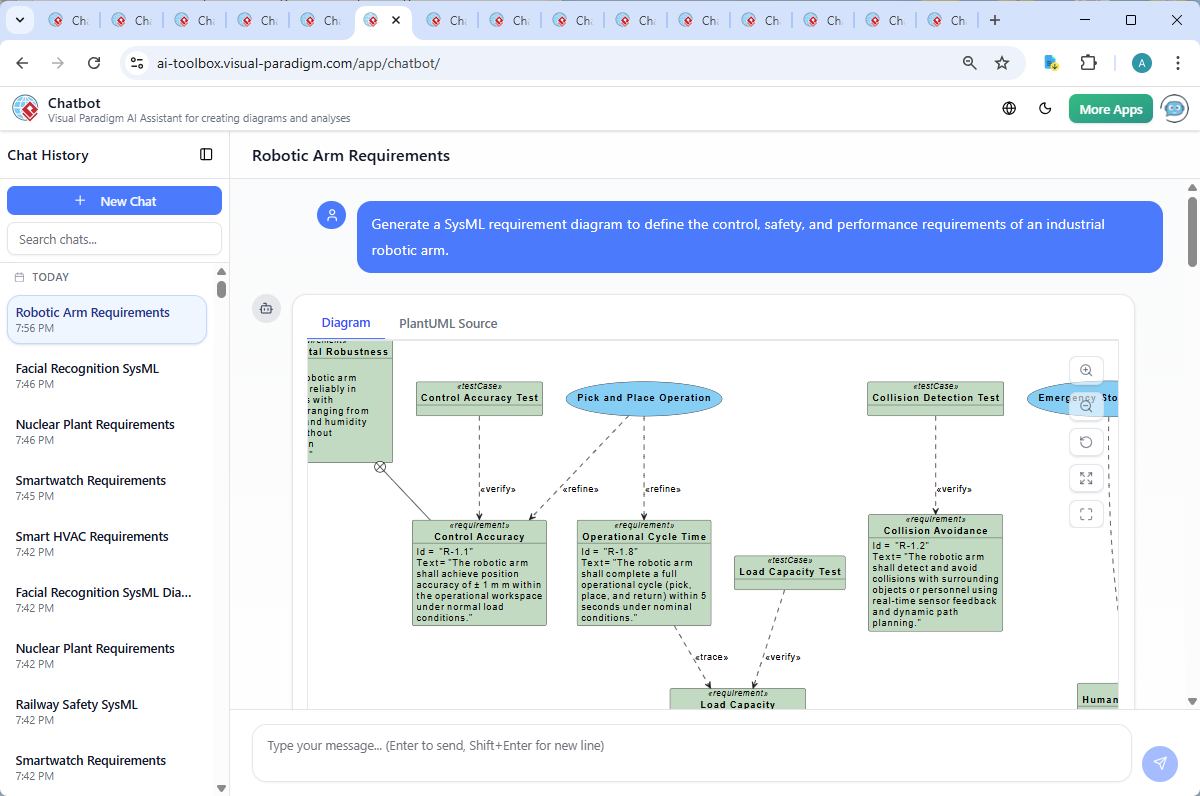Image resolution: width=1200 pixels, height=796 pixels.
Task: Fit the diagram to screen using the frame icon
Action: (1086, 514)
